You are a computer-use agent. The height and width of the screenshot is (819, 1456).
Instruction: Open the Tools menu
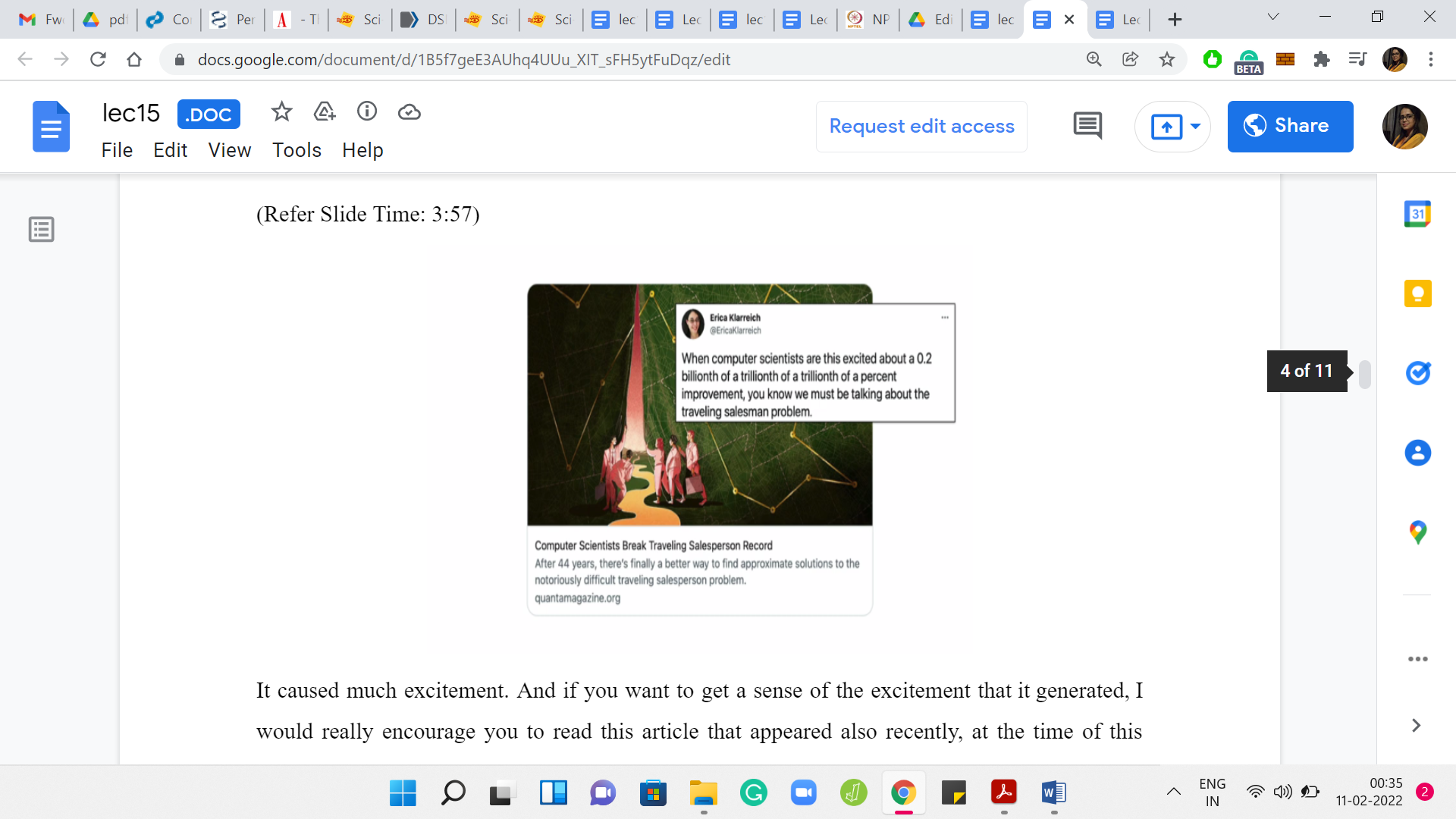297,150
